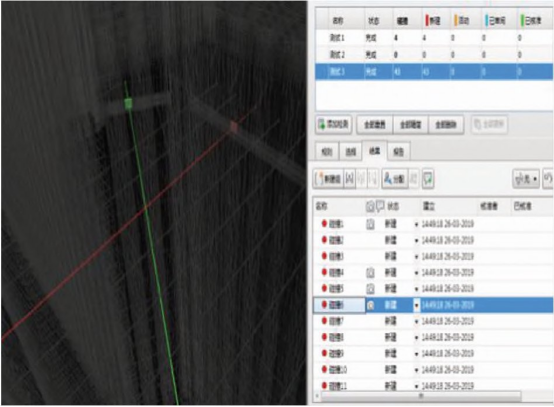Select clash result 碰撞10
This screenshot has height=407, width=554.
click(x=433, y=370)
